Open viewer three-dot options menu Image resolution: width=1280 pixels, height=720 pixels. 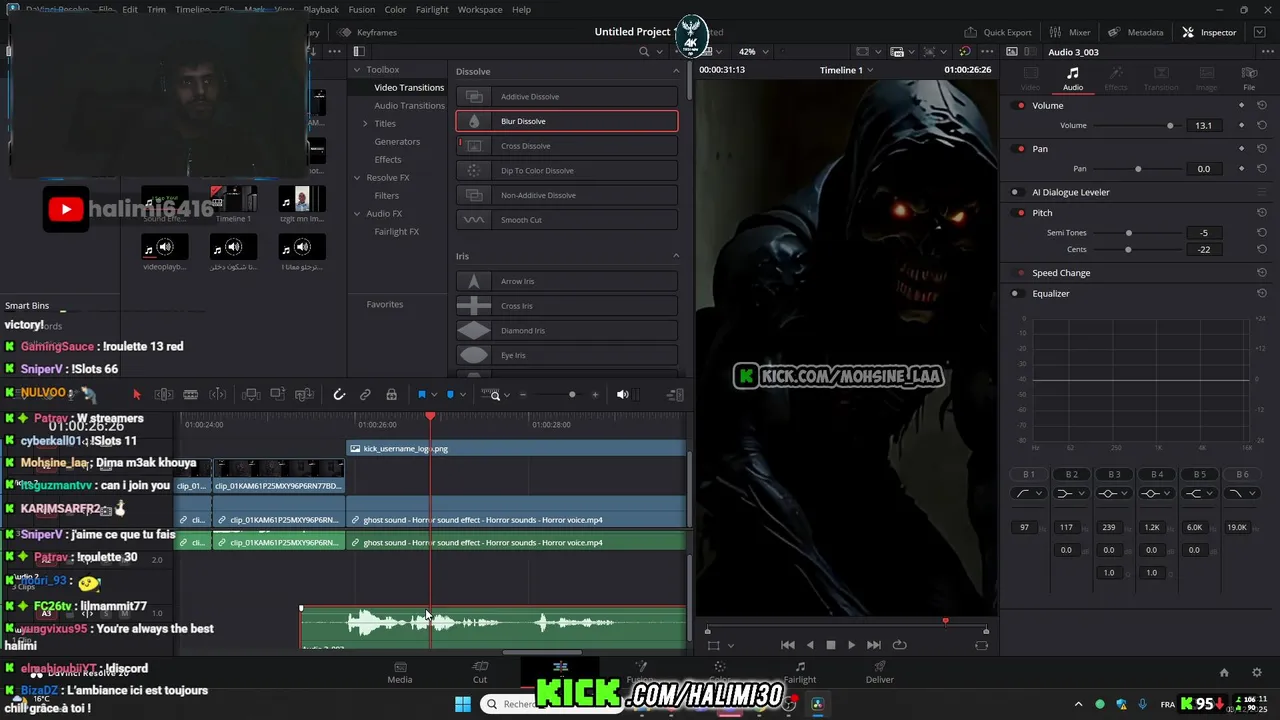tap(987, 51)
